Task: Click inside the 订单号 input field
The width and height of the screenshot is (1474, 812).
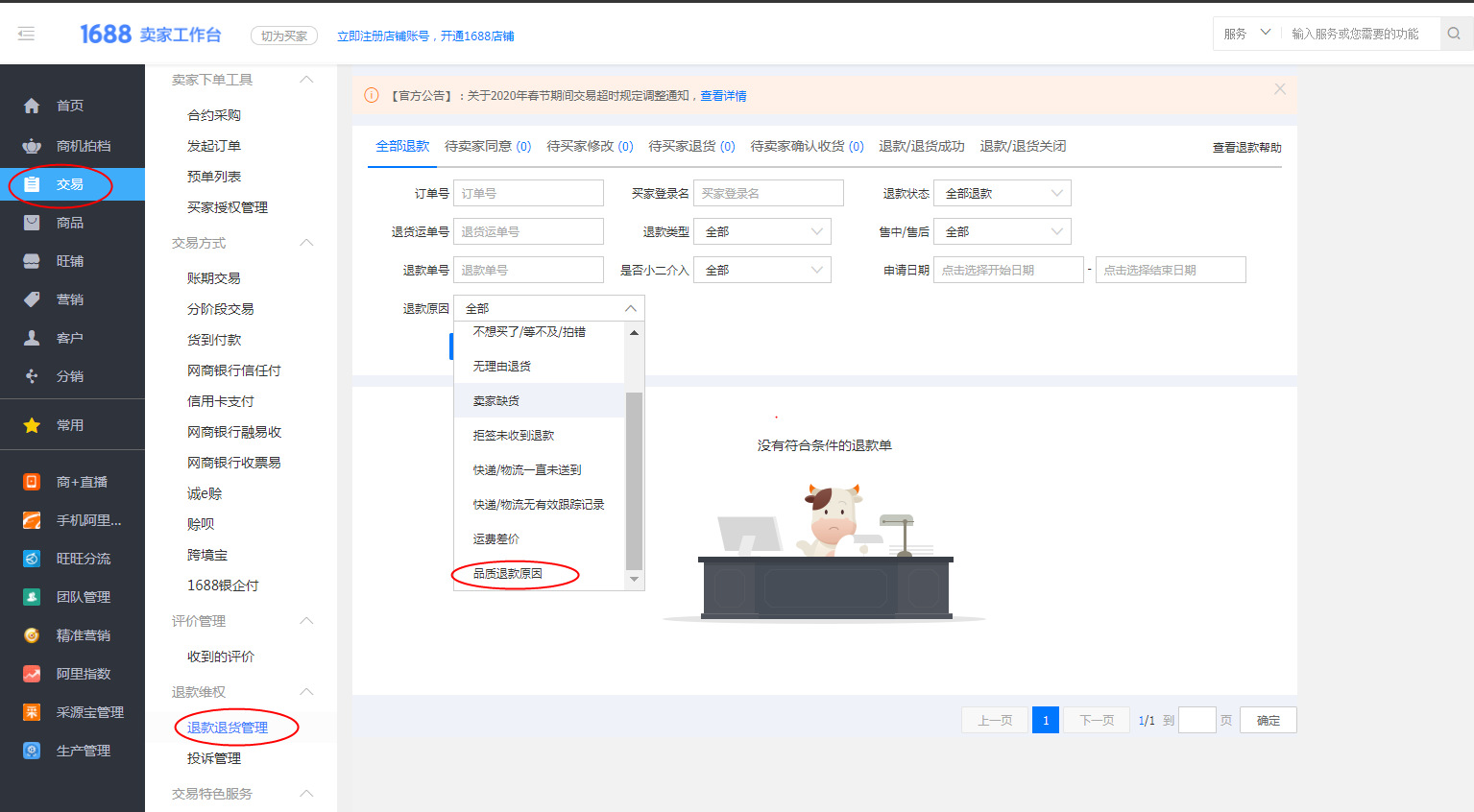Action: pyautogui.click(x=527, y=193)
